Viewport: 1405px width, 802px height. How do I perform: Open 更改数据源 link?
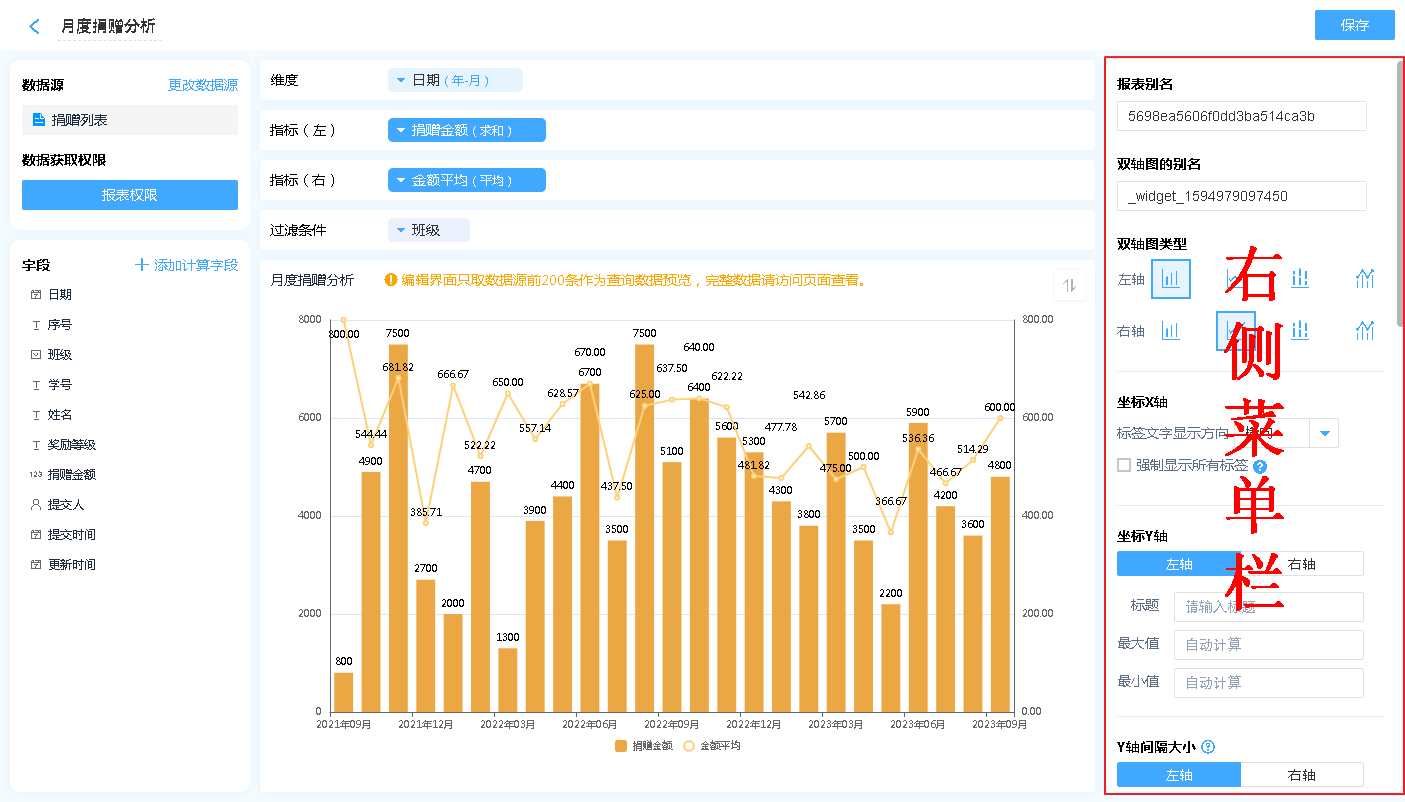(x=203, y=86)
